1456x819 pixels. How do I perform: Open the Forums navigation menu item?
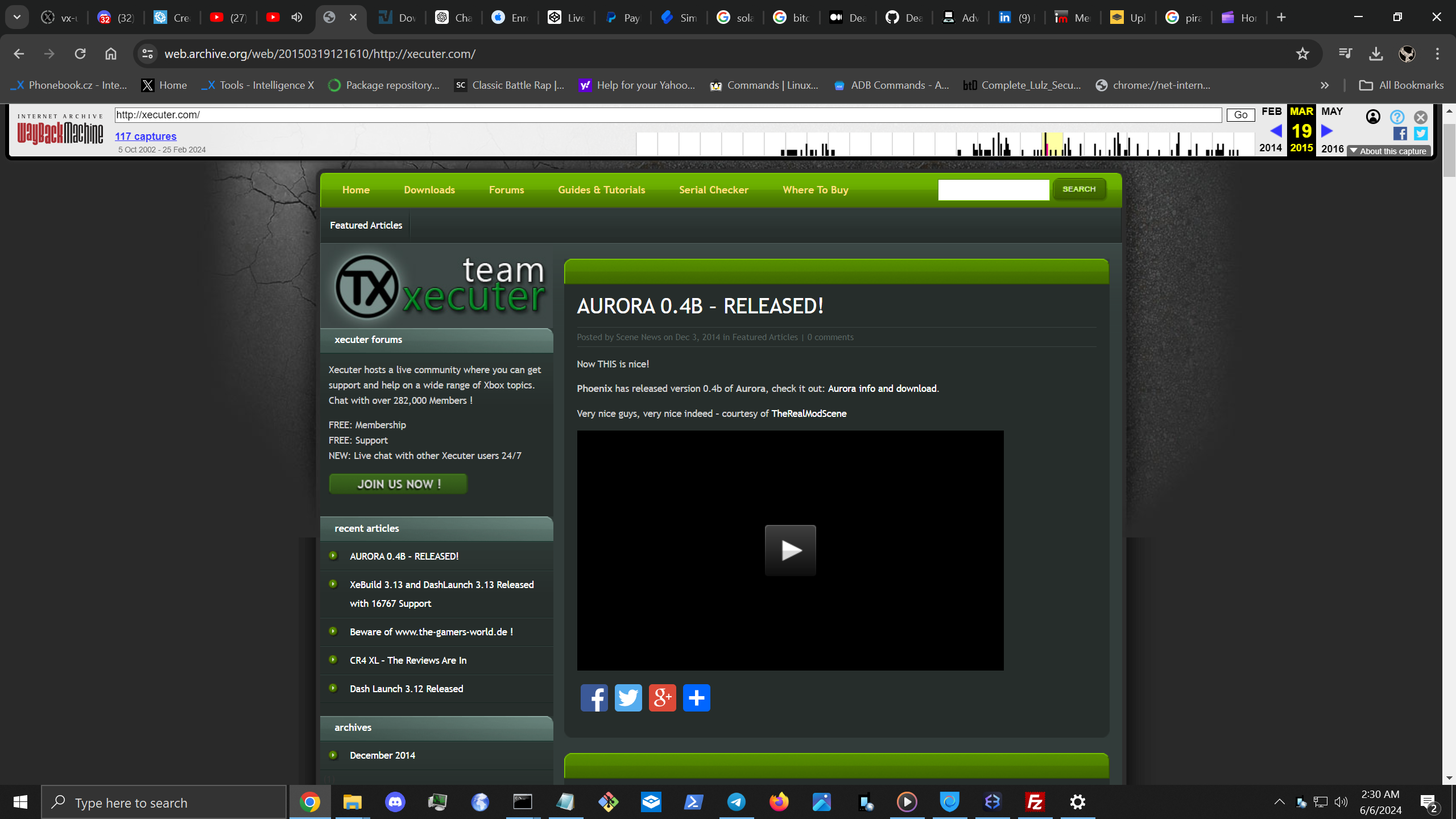506,190
